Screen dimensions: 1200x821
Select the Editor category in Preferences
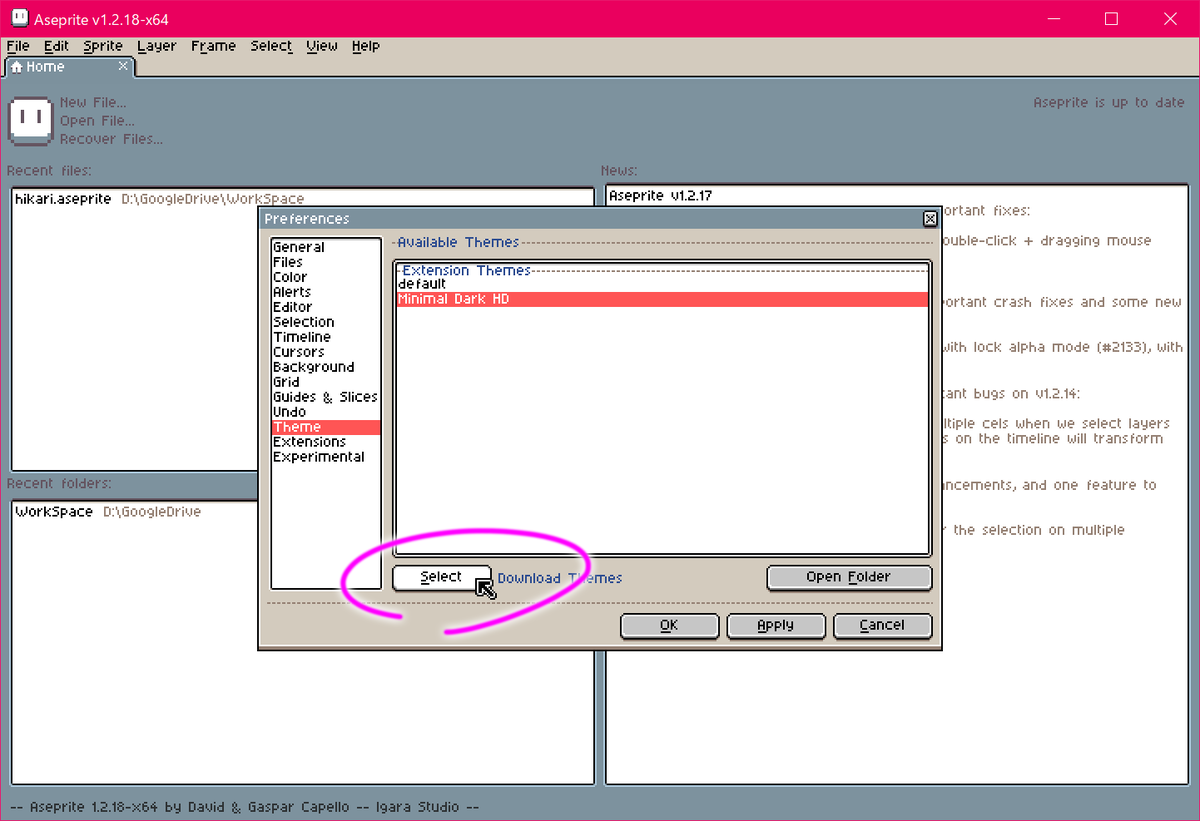point(294,306)
